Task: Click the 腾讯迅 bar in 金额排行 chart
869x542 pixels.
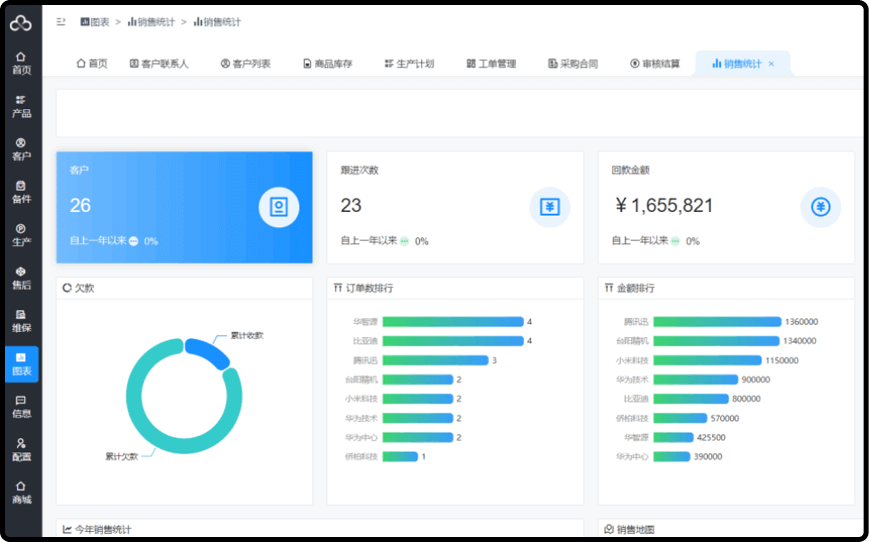Action: [716, 322]
